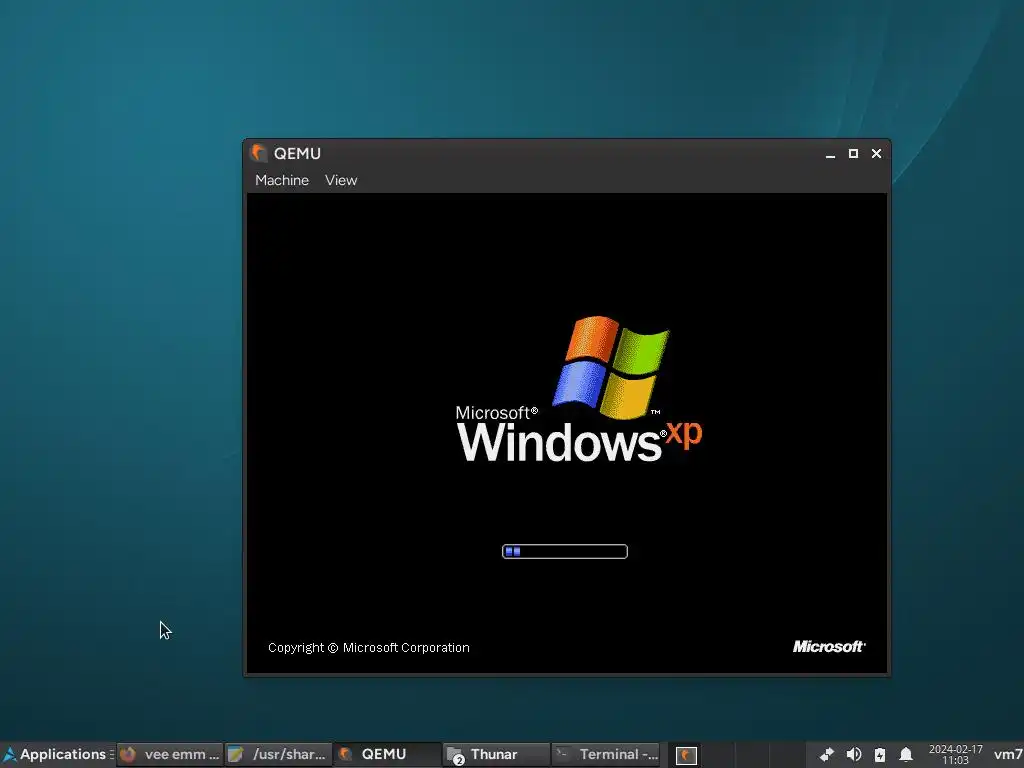
Task: Click the Applications menu Xfce logo icon
Action: [9, 754]
